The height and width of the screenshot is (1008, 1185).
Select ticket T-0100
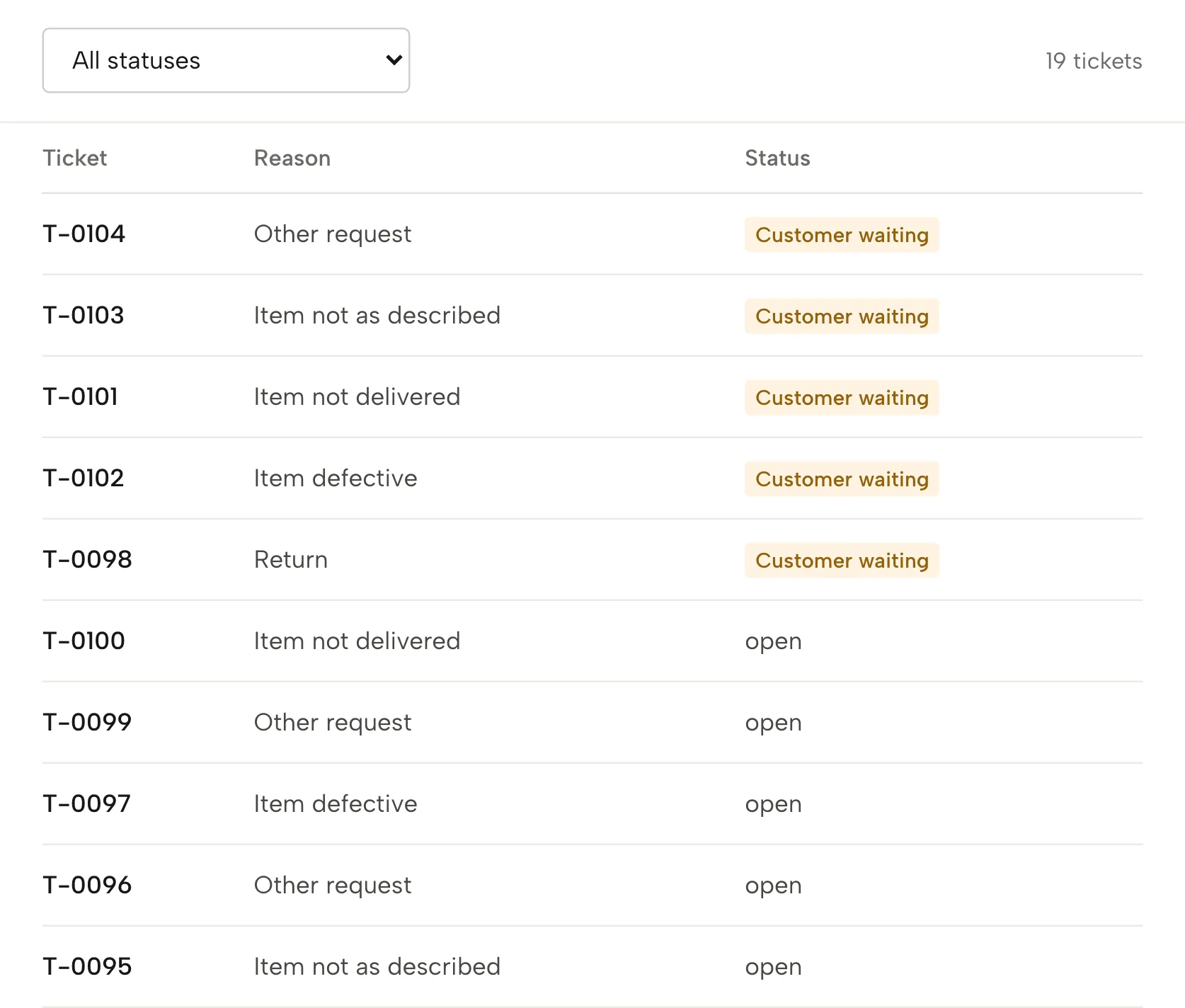pyautogui.click(x=84, y=641)
